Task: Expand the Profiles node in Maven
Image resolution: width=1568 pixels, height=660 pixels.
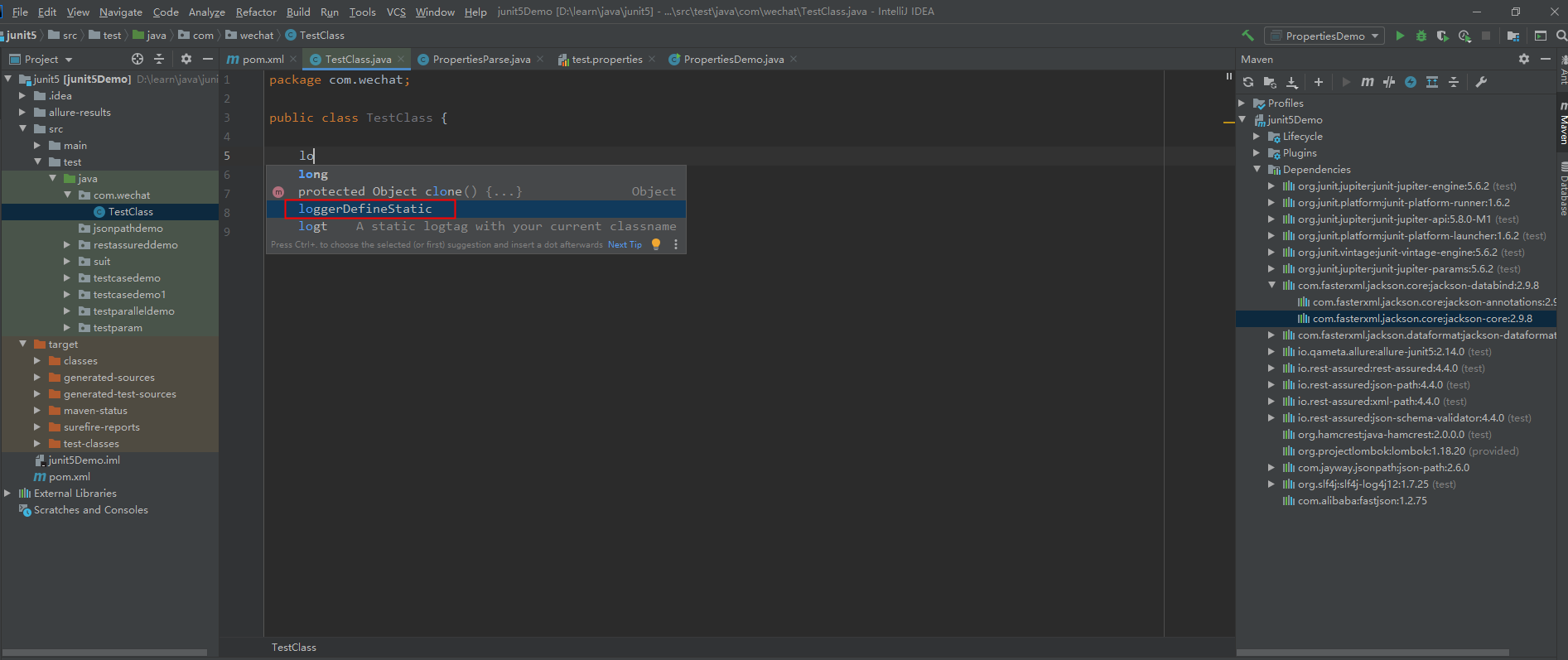Action: click(x=1242, y=104)
